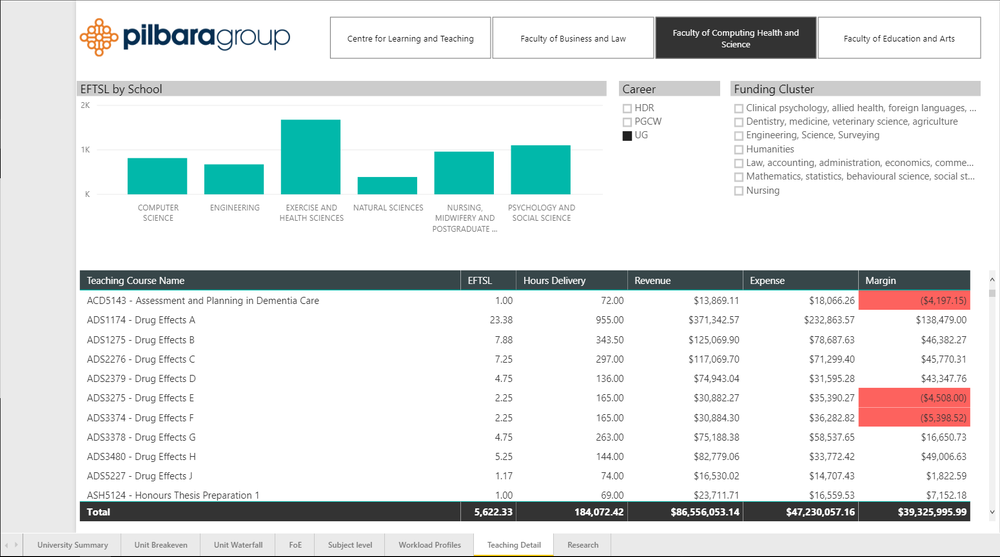Uncheck the UG career checkbox
This screenshot has width=1000, height=557.
(628, 135)
